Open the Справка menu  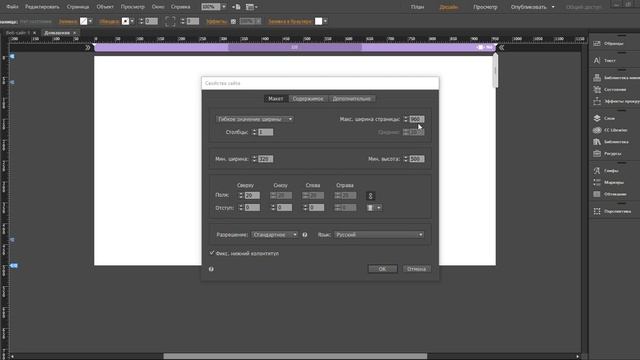tap(180, 7)
